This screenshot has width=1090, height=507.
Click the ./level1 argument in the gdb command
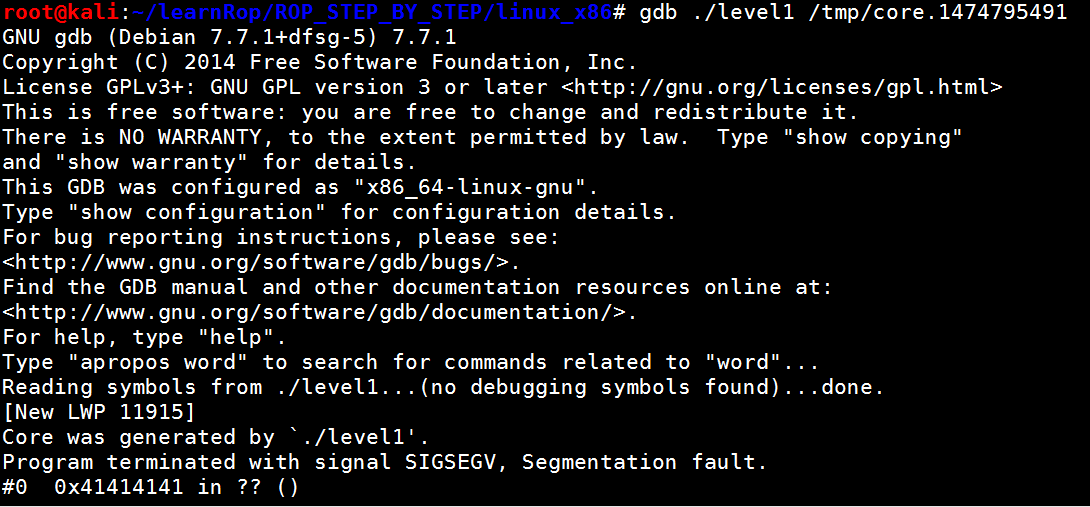coord(729,12)
